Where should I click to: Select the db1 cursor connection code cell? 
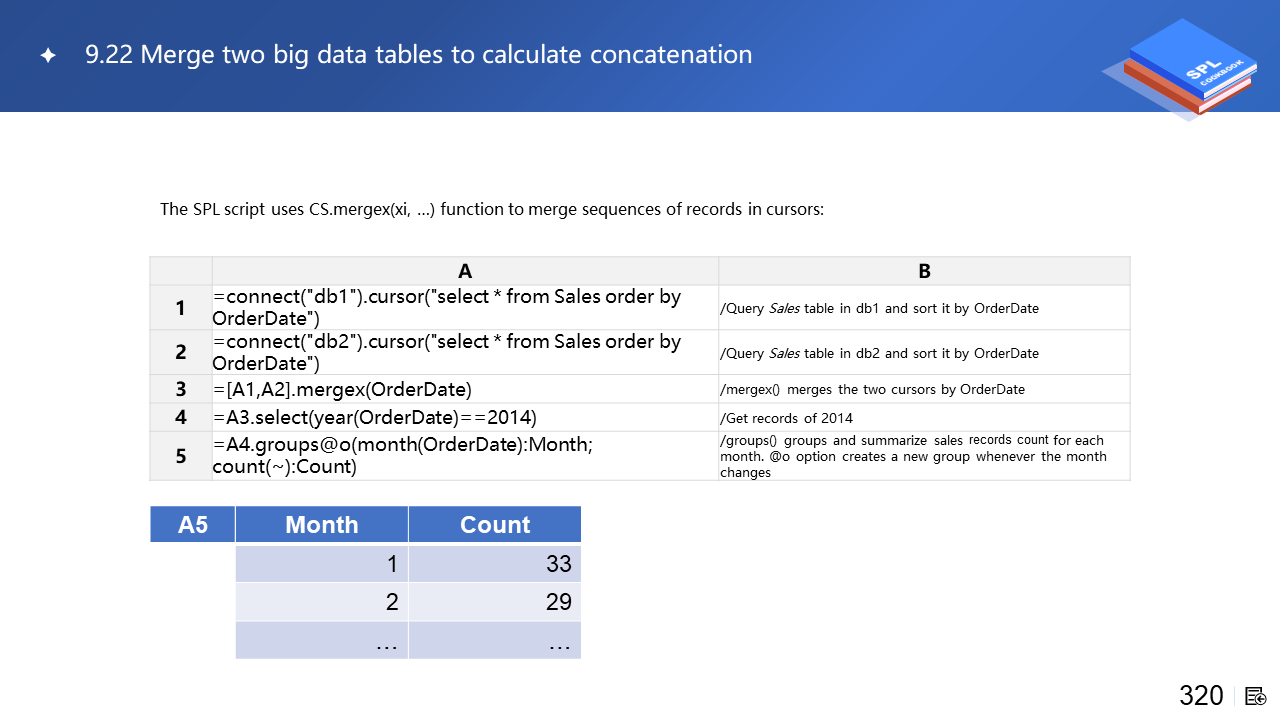click(x=465, y=308)
